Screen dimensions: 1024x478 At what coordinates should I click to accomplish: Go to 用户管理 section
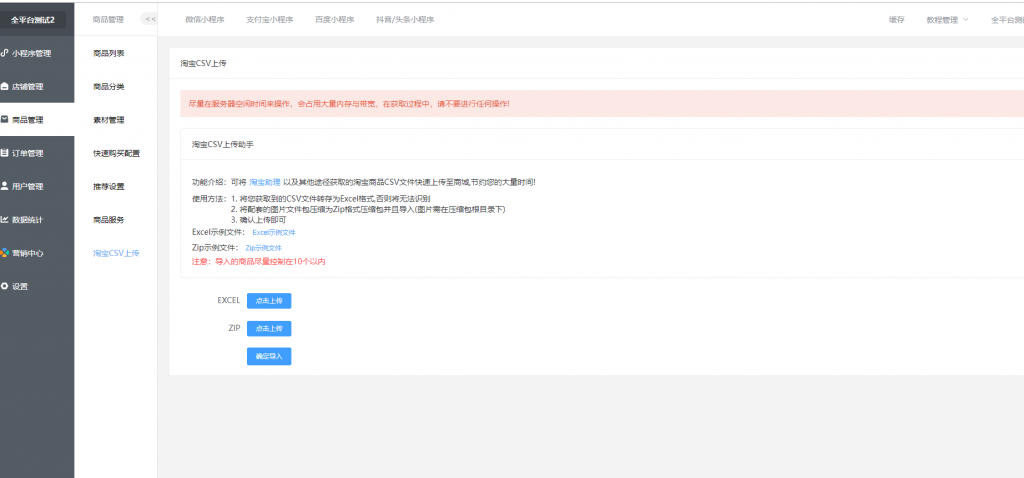point(27,187)
